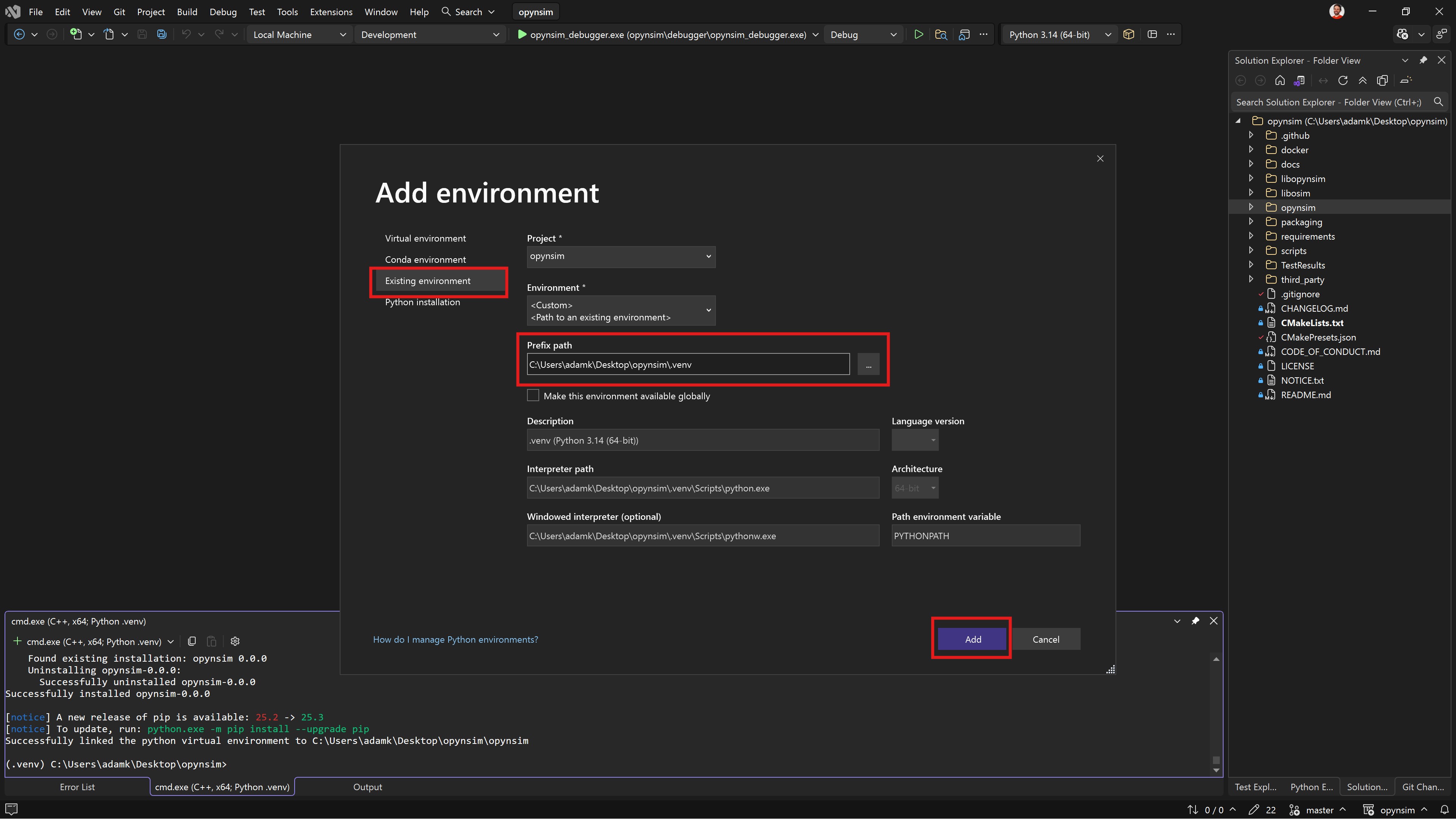The width and height of the screenshot is (1456, 819).
Task: Click the Prefix path browse ellipsis button
Action: point(868,364)
